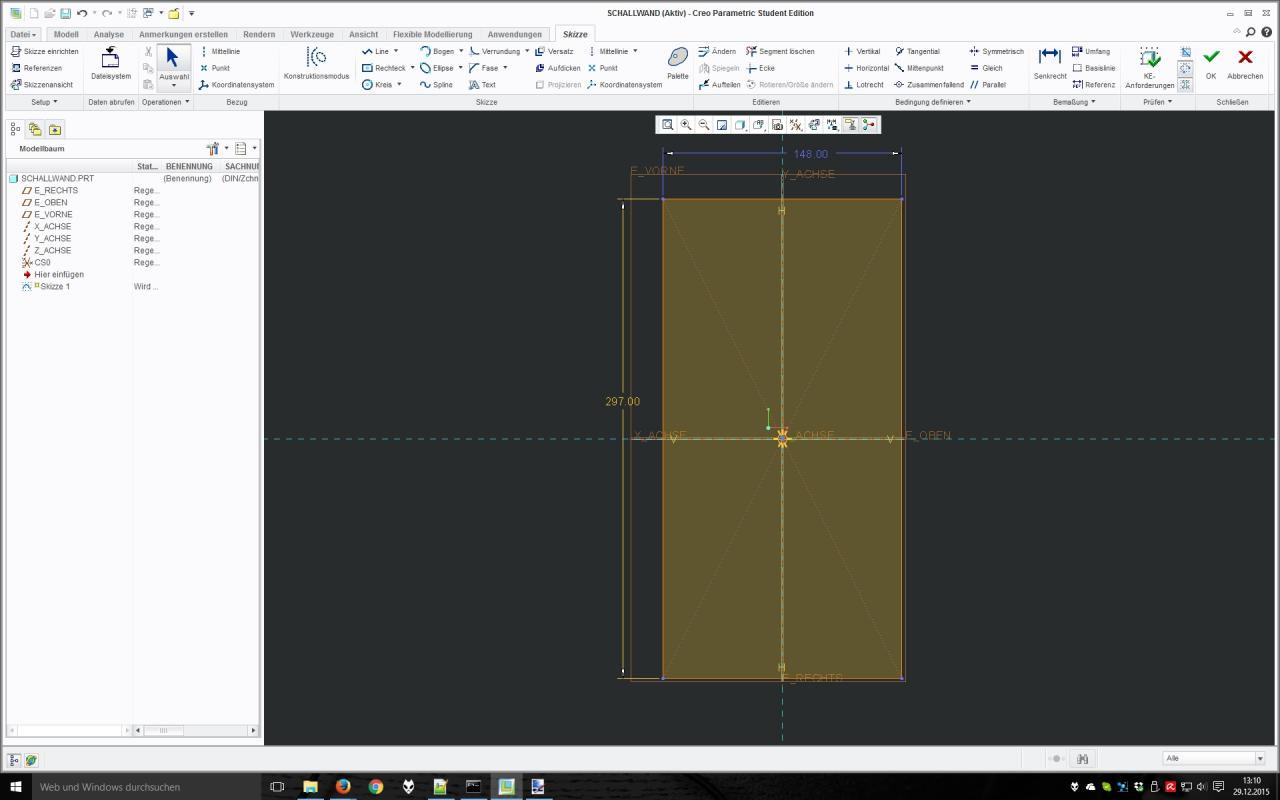Toggle vertex display in graphics toolbar
Viewport: 1280px width, 800px height.
[x=831, y=125]
